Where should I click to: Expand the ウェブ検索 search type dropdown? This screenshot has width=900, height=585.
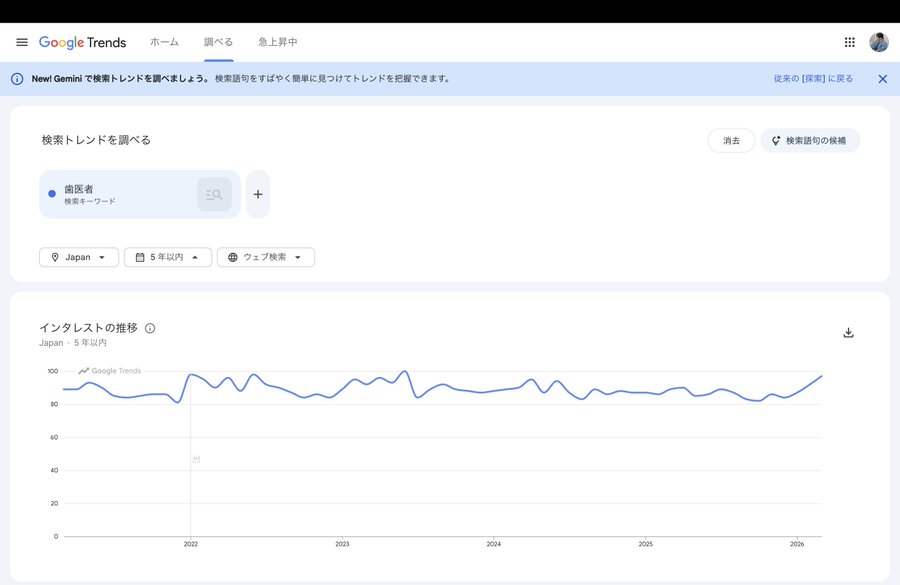tap(266, 257)
